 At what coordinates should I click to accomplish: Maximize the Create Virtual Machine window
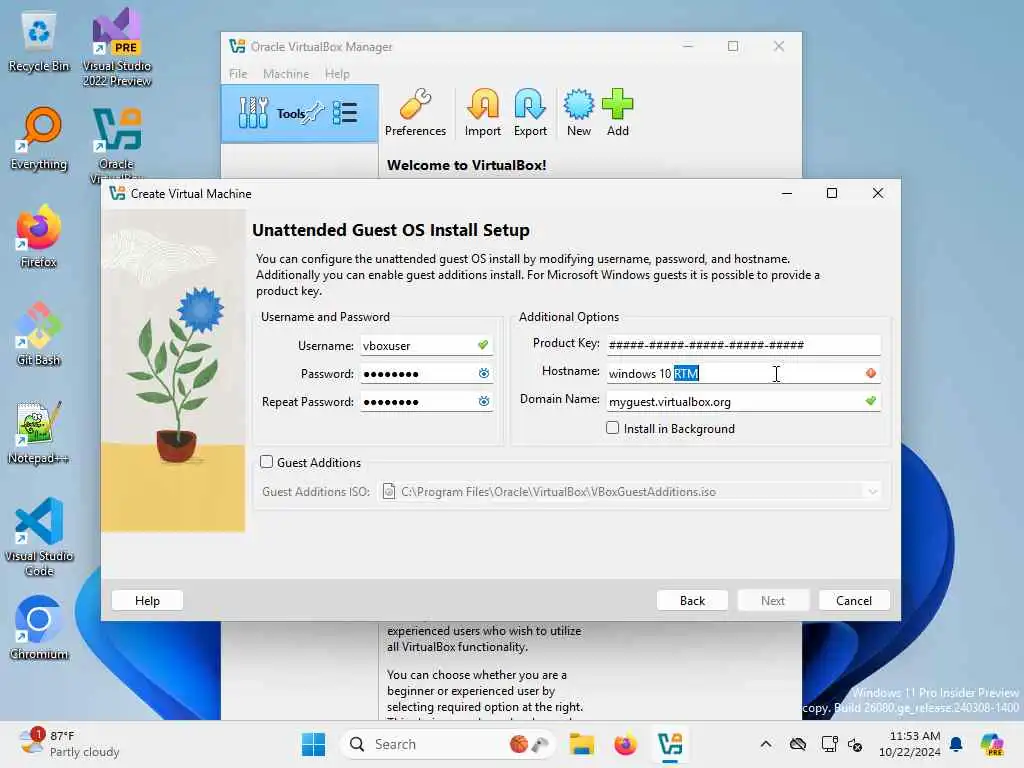(832, 193)
